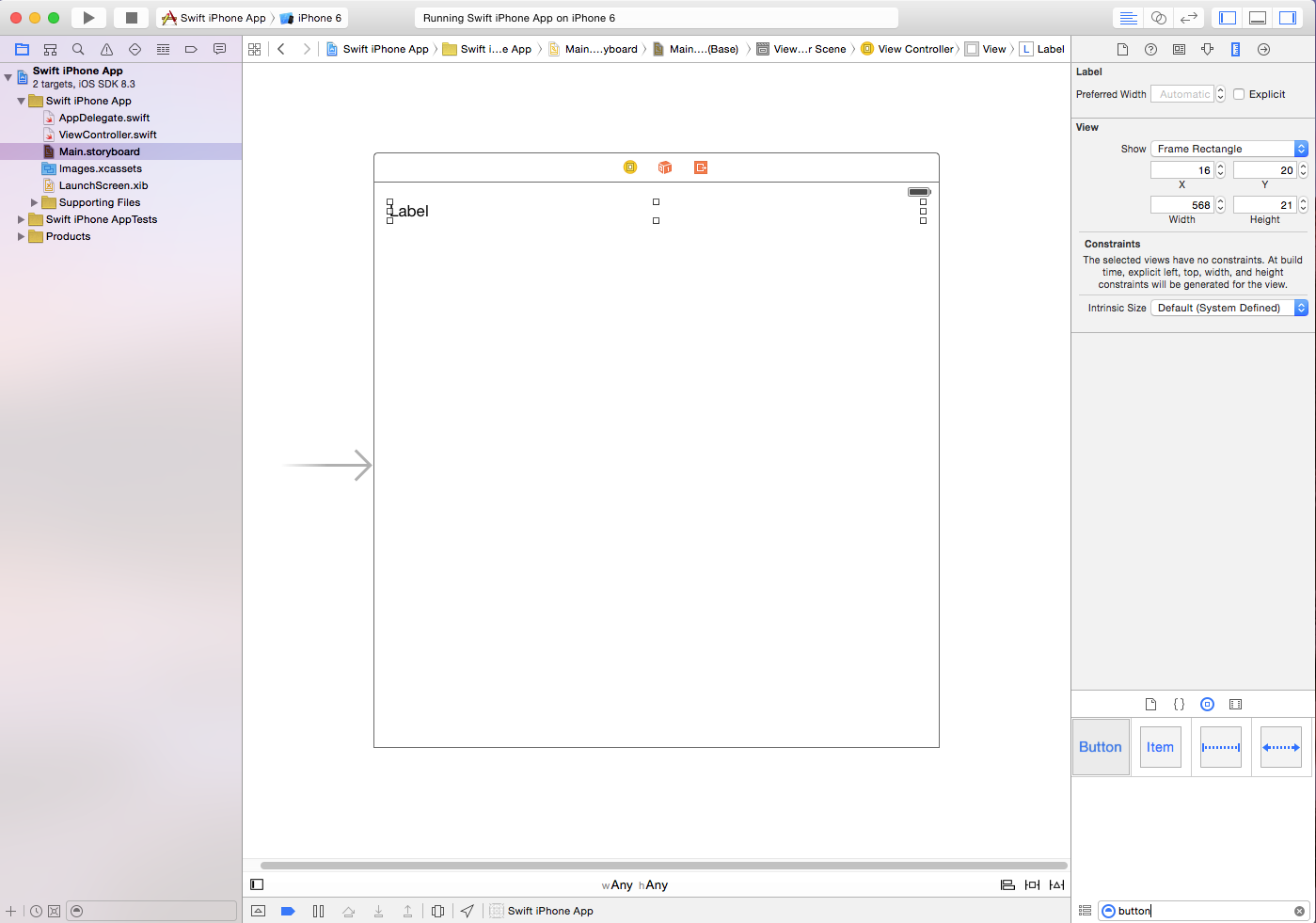The height and width of the screenshot is (923, 1316).
Task: Select the First Responder dock icon
Action: point(665,167)
